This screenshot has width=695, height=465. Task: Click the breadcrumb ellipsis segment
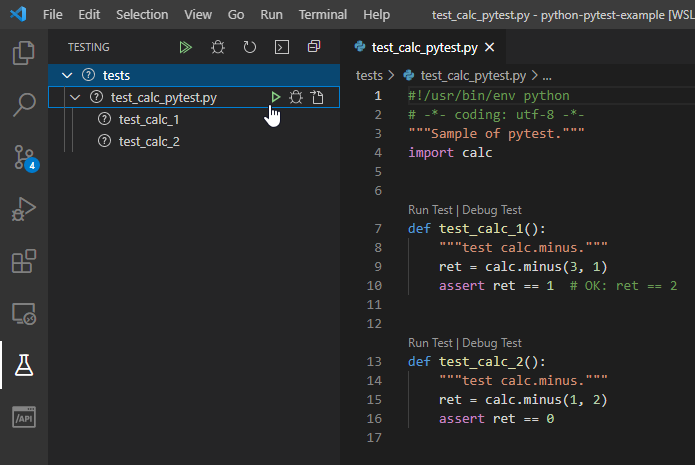pyautogui.click(x=547, y=76)
